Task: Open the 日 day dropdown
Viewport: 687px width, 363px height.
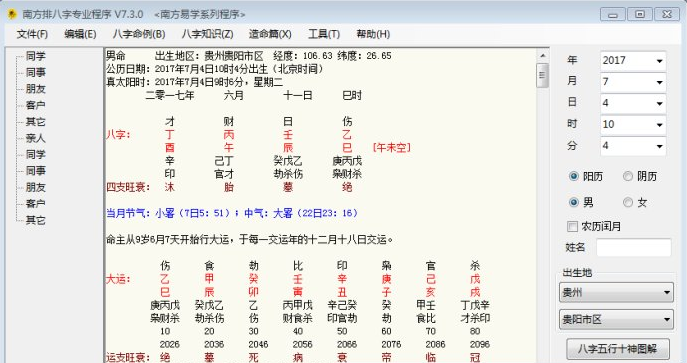Action: pos(659,104)
